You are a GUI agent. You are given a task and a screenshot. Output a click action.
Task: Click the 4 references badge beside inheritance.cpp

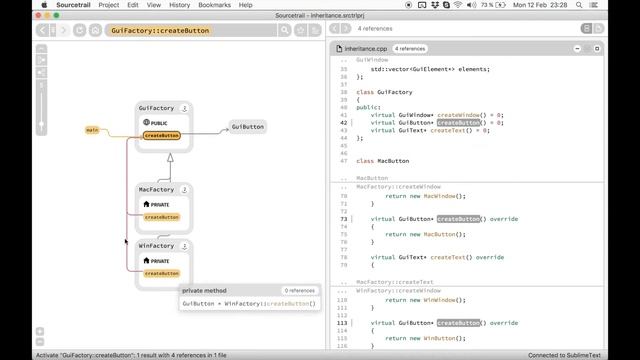point(410,49)
